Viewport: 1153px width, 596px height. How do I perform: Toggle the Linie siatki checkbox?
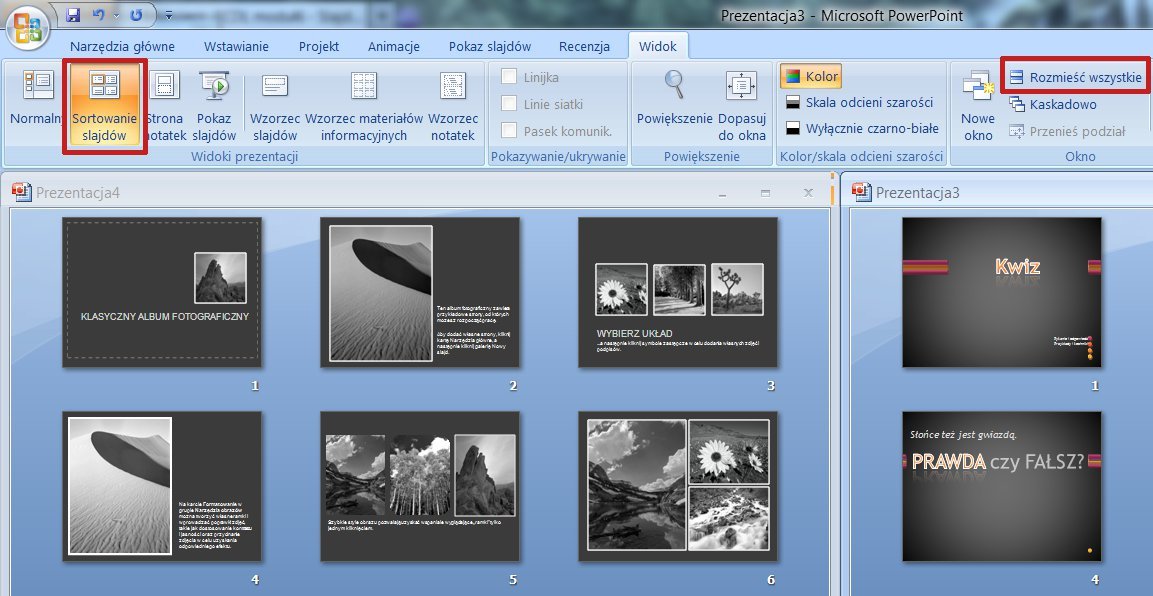pos(508,104)
